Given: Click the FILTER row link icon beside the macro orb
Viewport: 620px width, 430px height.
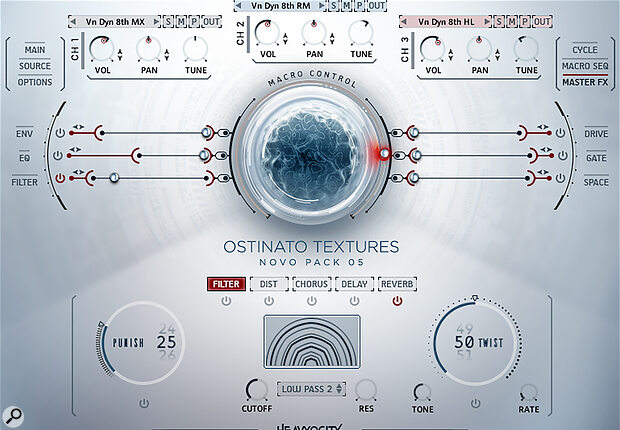Looking at the screenshot, I should coord(224,178).
